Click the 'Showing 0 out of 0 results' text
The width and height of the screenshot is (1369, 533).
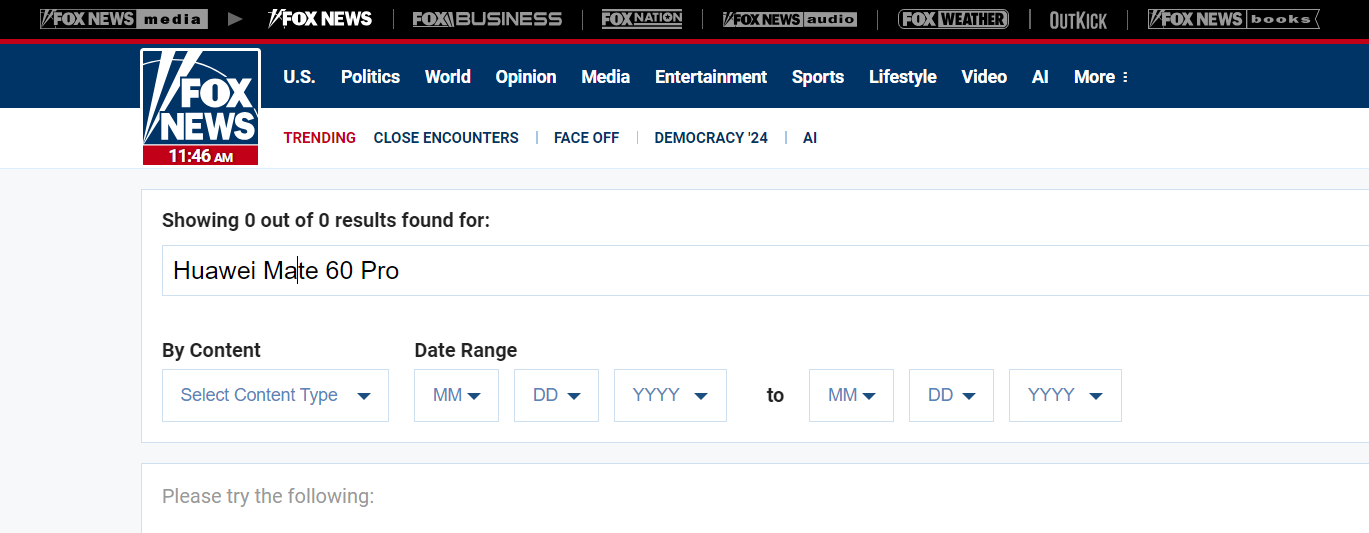click(x=326, y=220)
